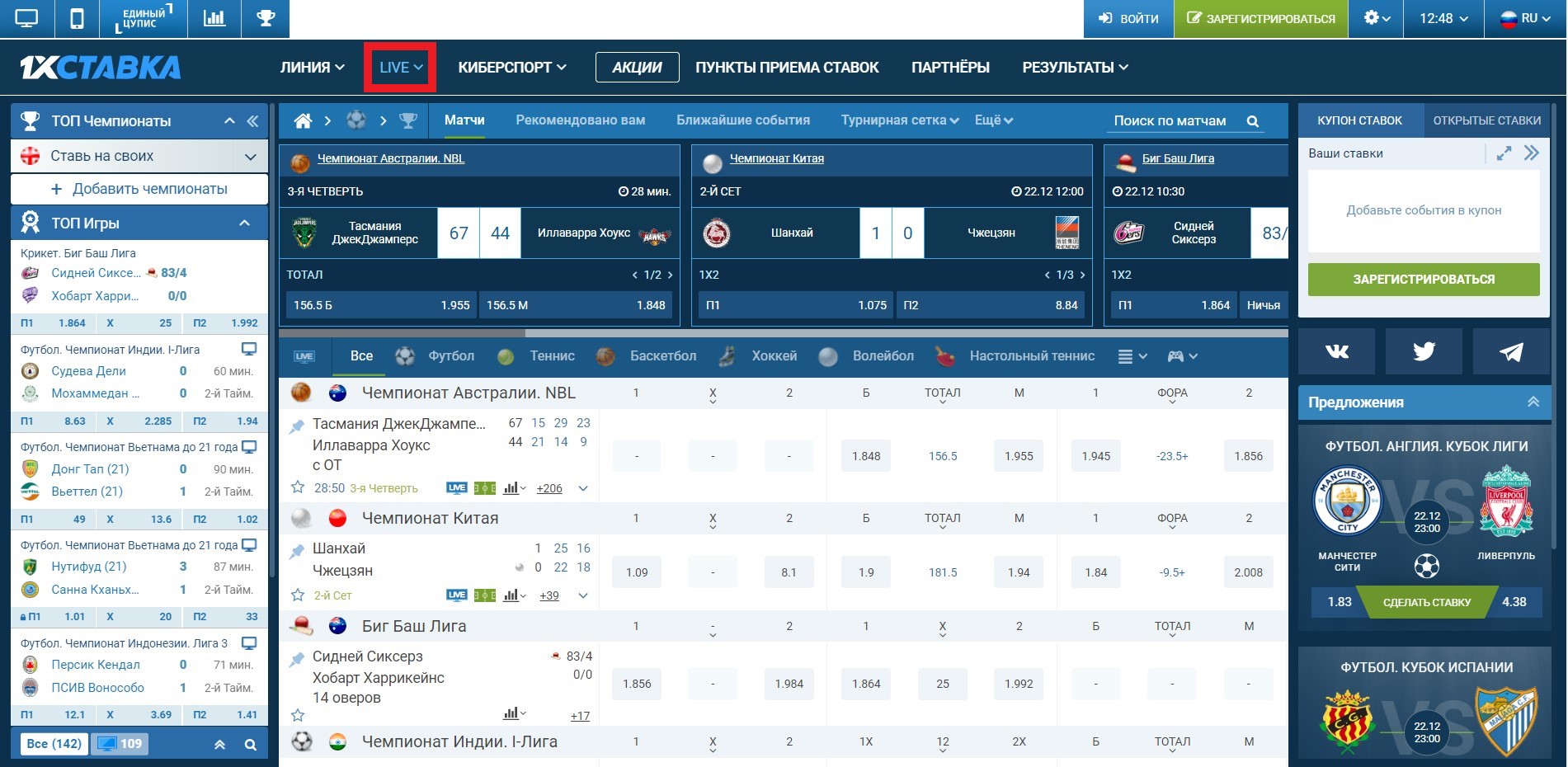Expand the ЛИНИЯ dropdown menu

312,68
